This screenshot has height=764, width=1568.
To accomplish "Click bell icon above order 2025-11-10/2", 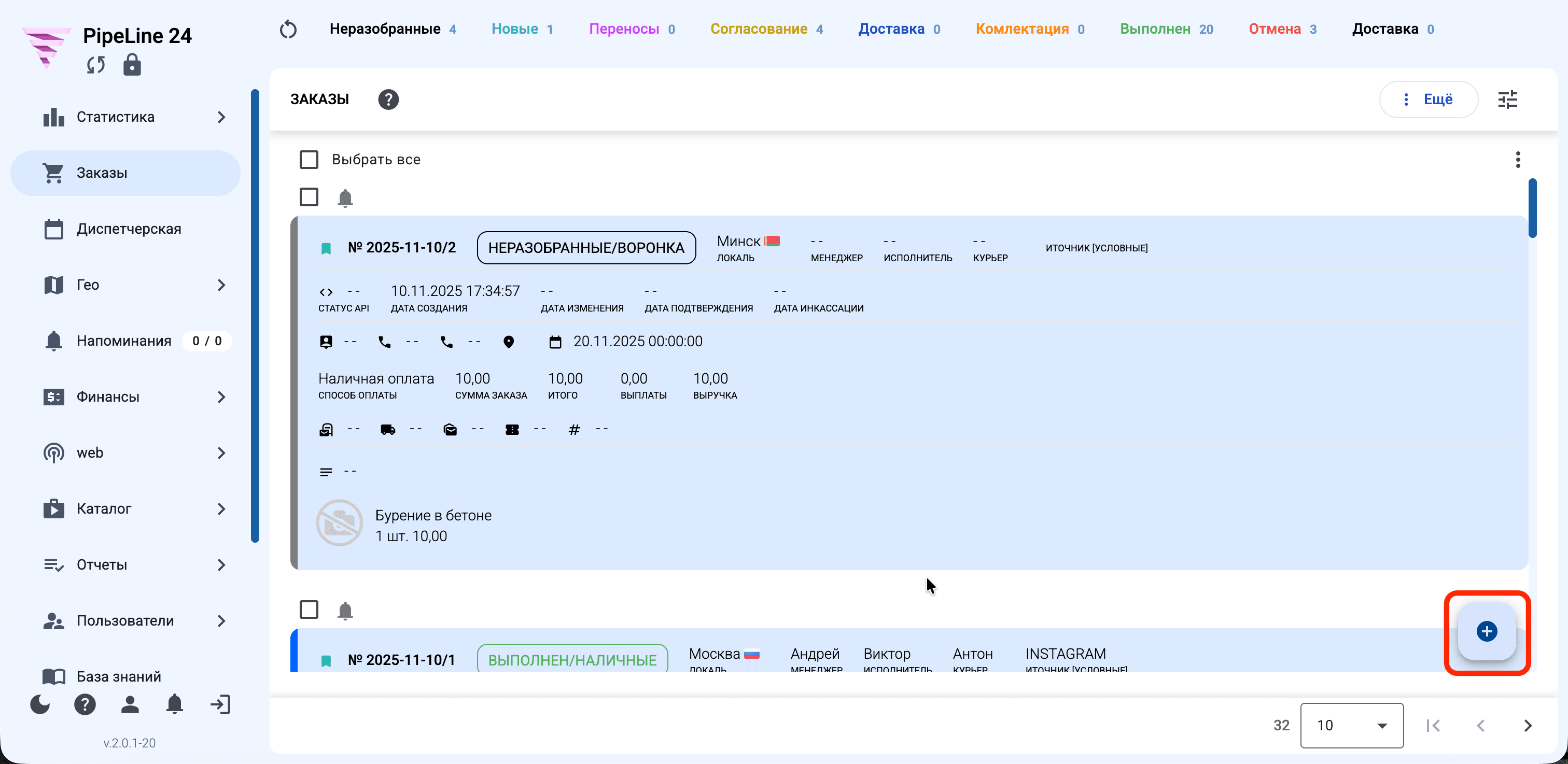I will [345, 197].
